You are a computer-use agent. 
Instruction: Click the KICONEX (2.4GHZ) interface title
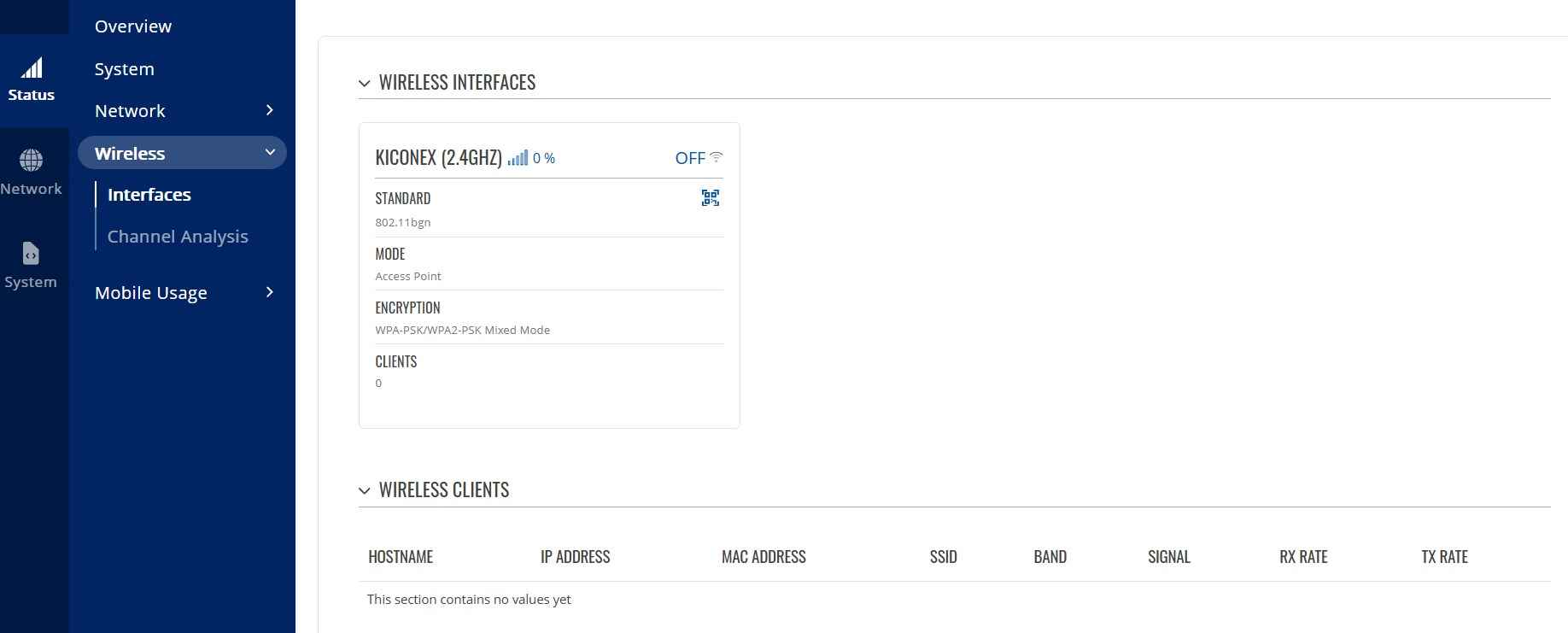click(x=438, y=158)
